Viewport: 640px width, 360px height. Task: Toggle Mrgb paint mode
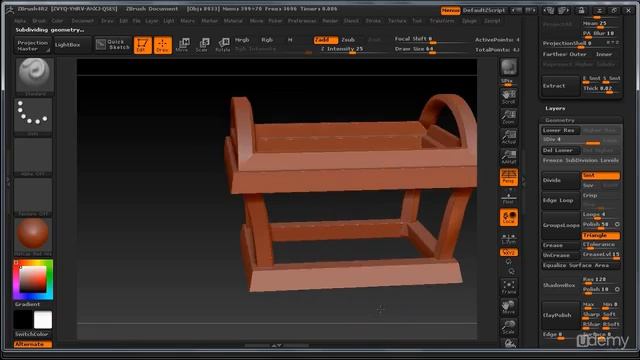click(242, 40)
